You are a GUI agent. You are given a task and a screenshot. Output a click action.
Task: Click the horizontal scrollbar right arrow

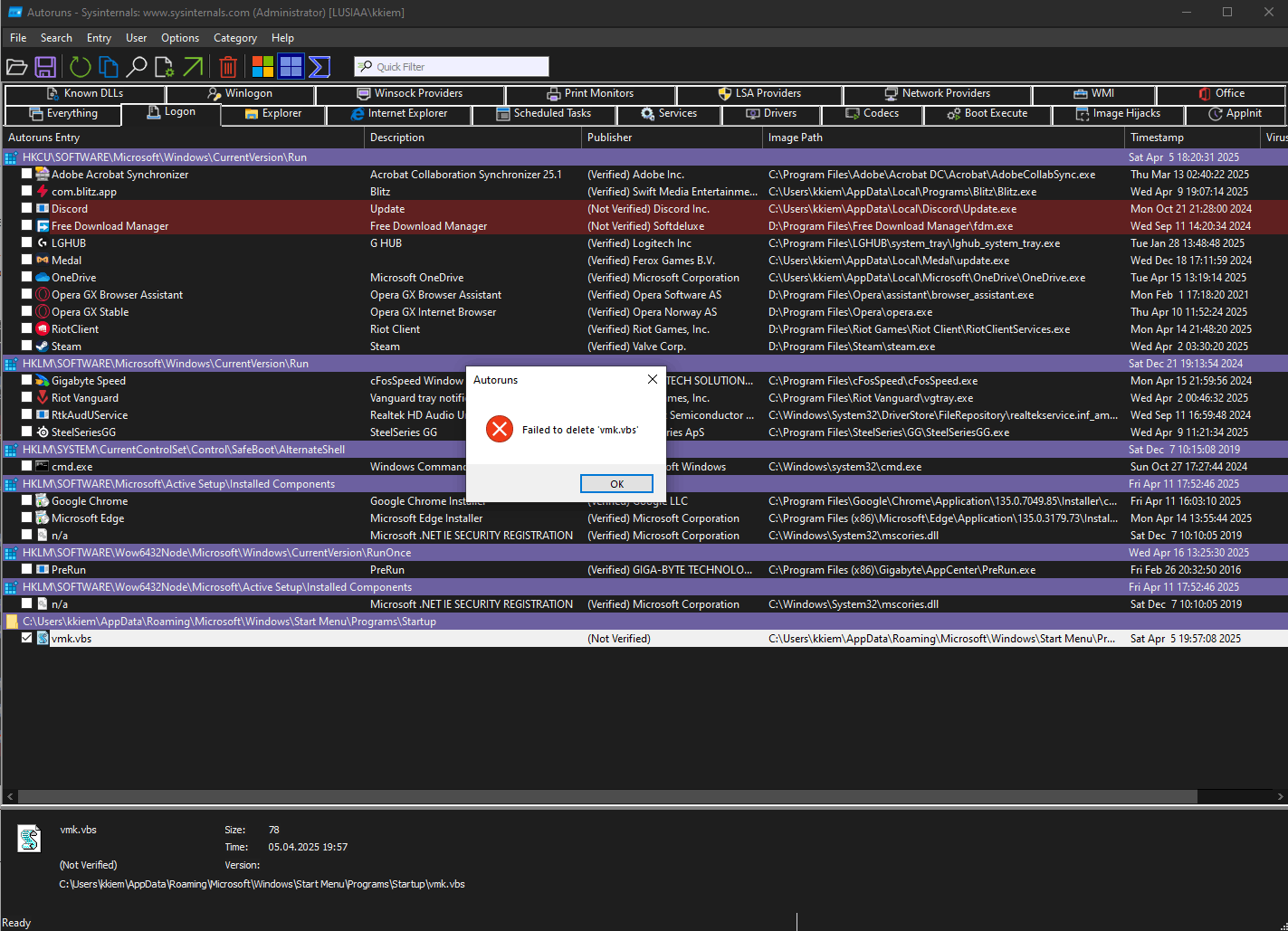point(1280,797)
